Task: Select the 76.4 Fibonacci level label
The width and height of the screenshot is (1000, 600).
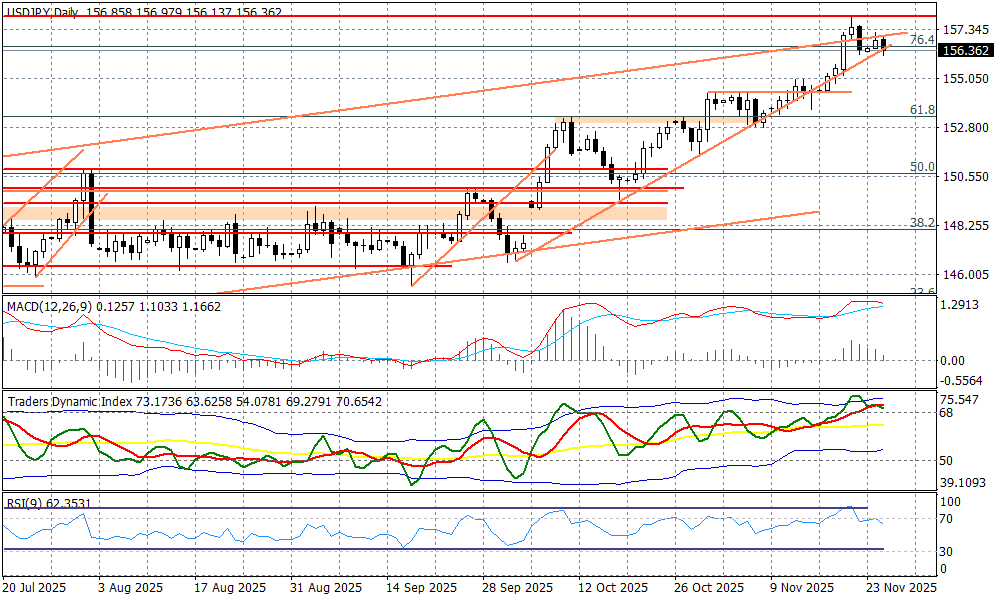Action: click(924, 40)
